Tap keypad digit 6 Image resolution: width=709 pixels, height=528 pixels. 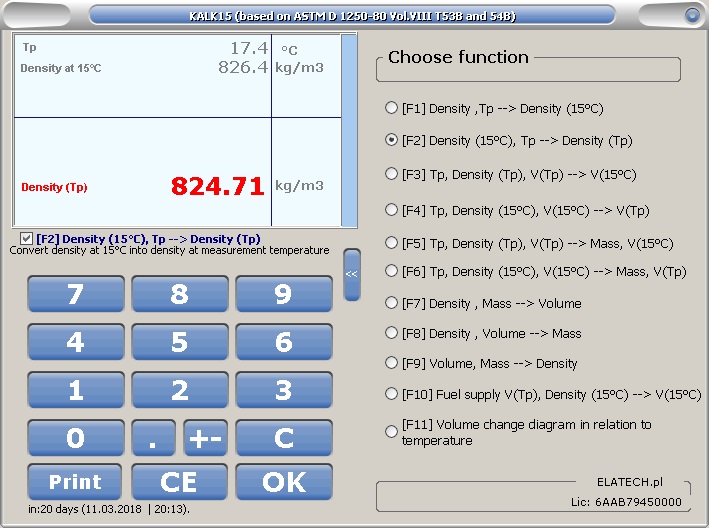tap(284, 342)
